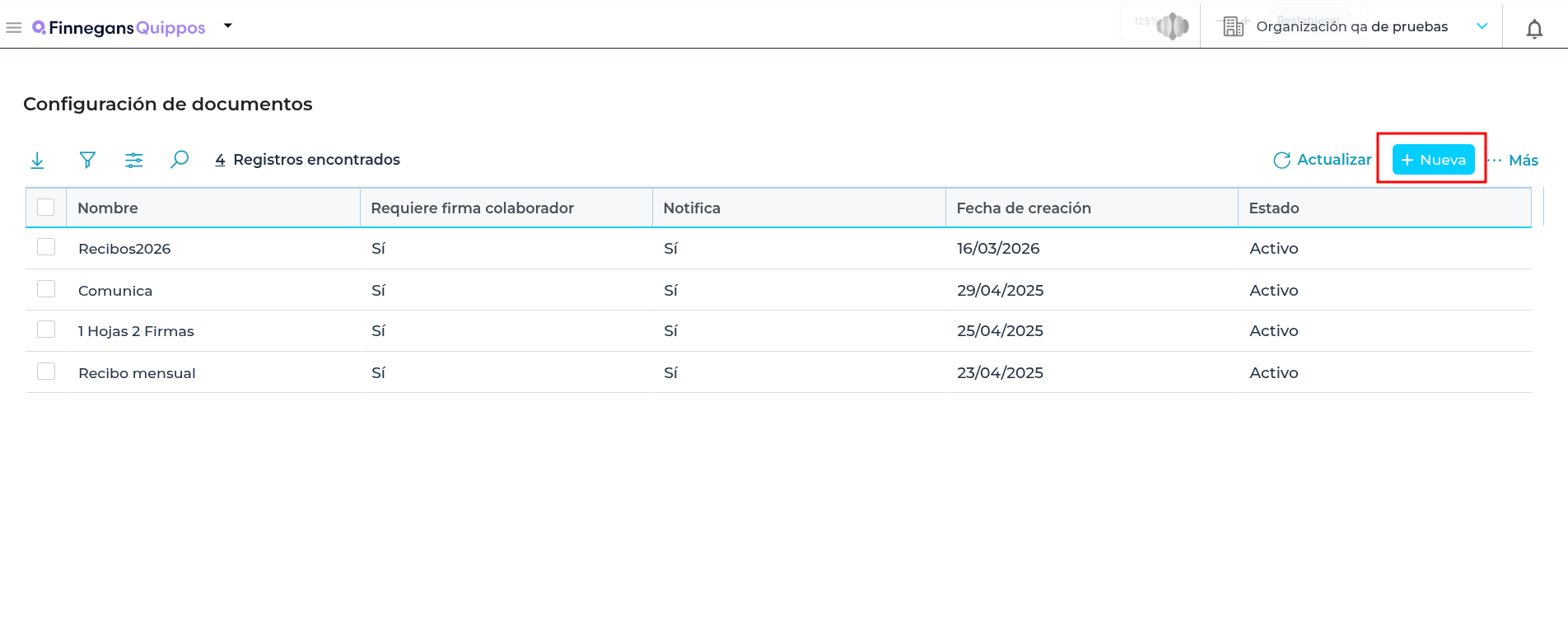Expand the Finnegans Quippos app dropdown arrow
The width and height of the screenshot is (1568, 617).
(x=228, y=26)
